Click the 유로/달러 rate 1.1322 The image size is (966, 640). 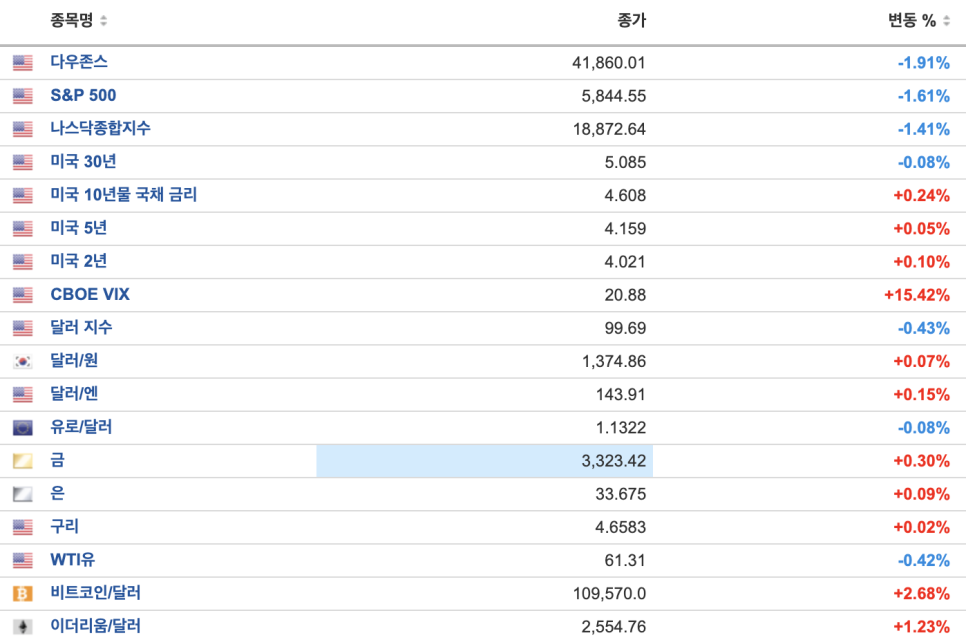point(621,428)
